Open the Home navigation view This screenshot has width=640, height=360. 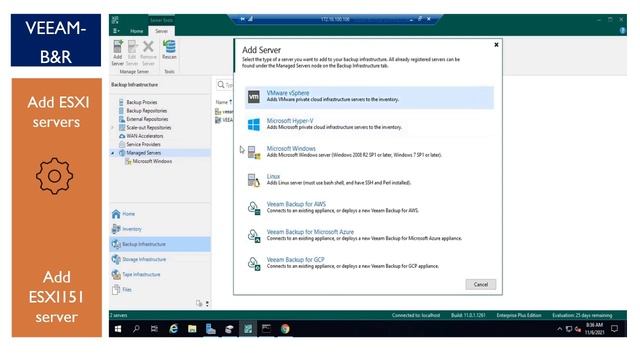(x=160, y=214)
